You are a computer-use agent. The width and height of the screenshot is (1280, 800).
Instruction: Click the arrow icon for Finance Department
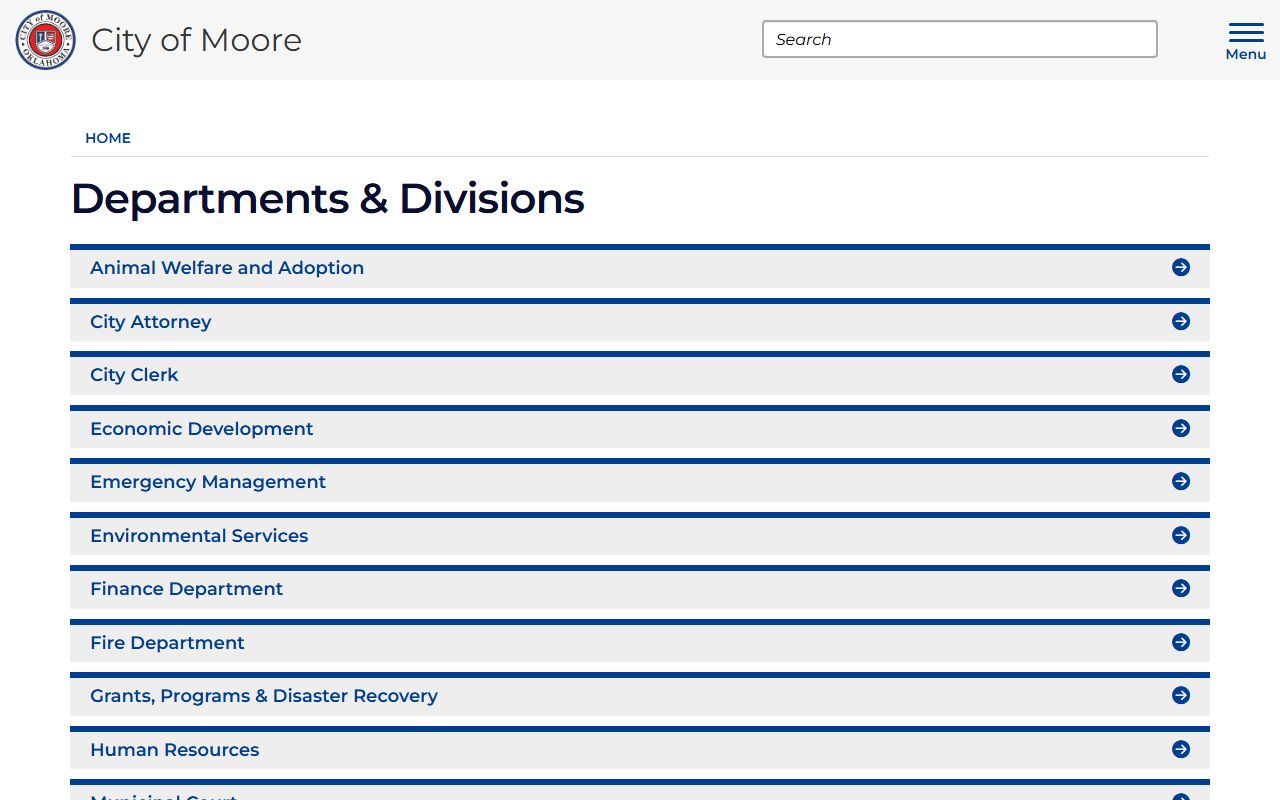1181,588
